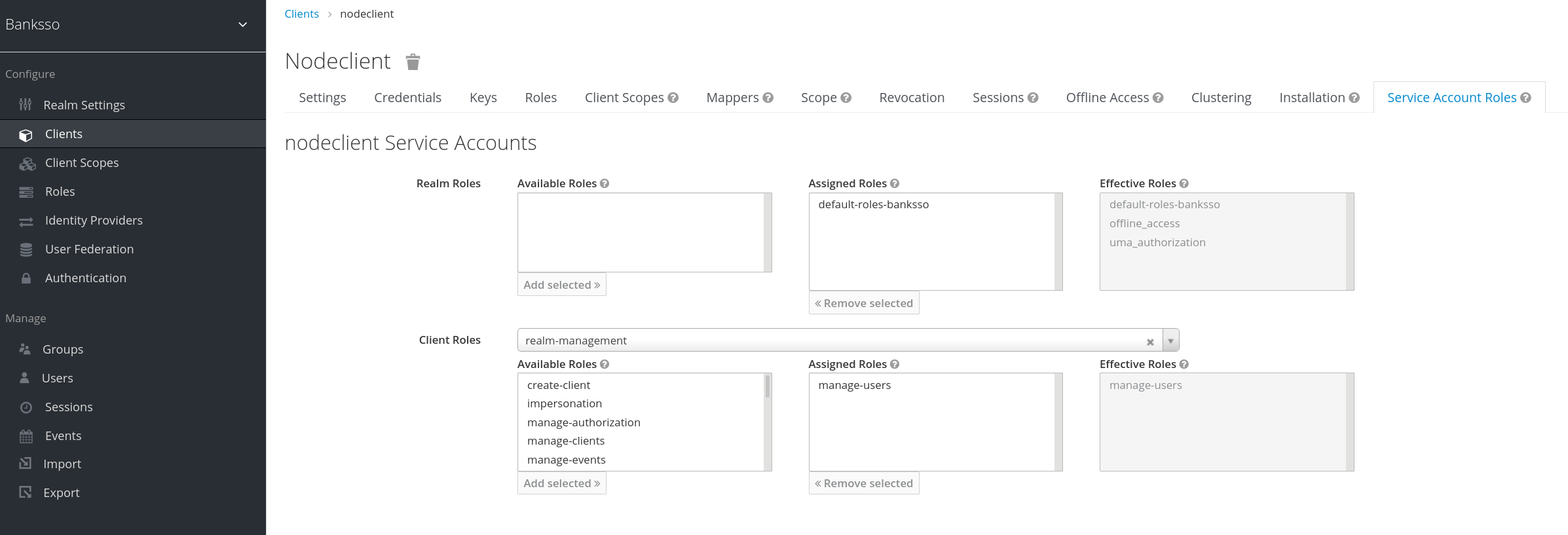Click the trash icon to delete Nodeclient

pyautogui.click(x=413, y=62)
